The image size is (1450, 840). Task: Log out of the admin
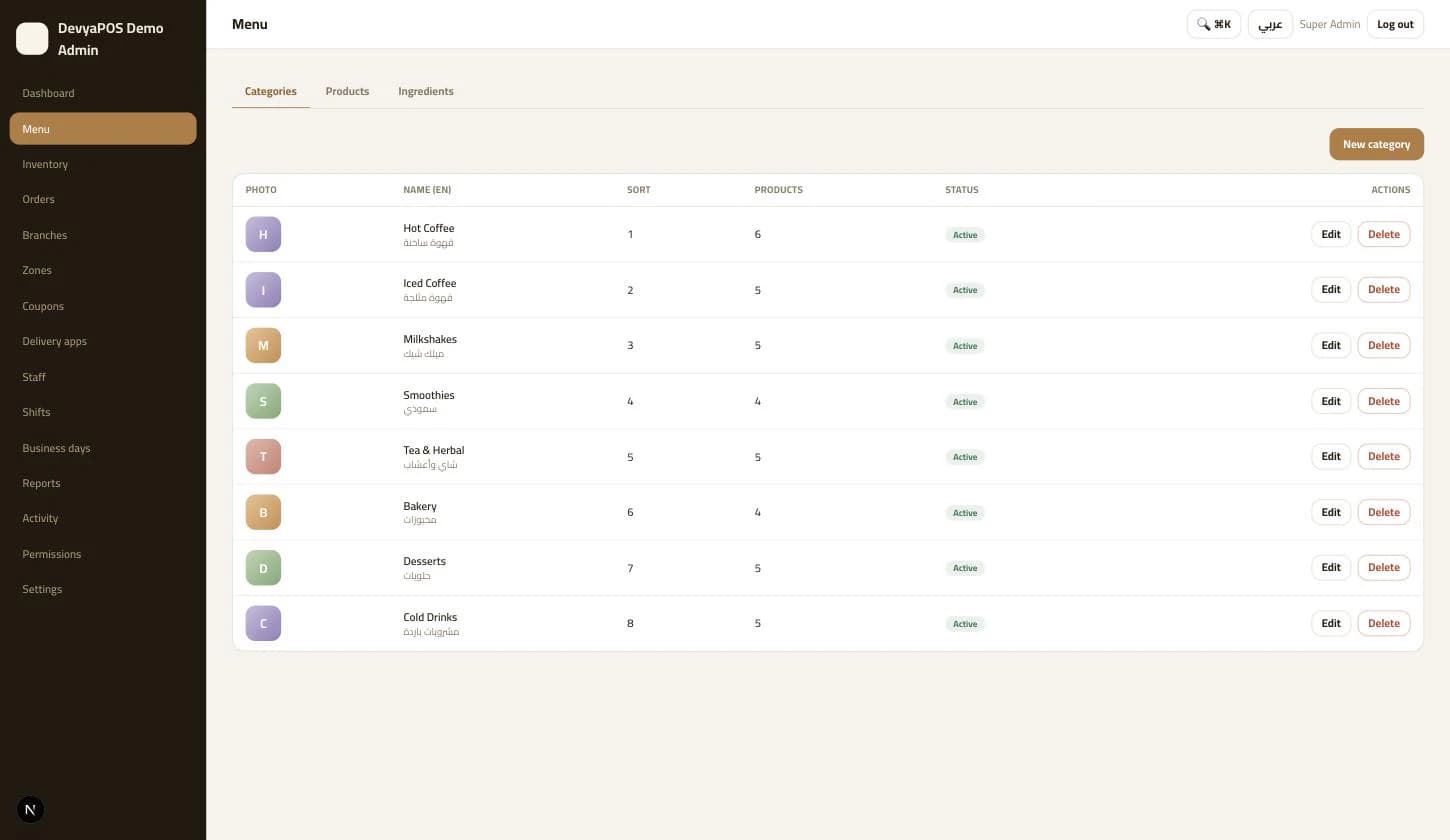[x=1395, y=24]
